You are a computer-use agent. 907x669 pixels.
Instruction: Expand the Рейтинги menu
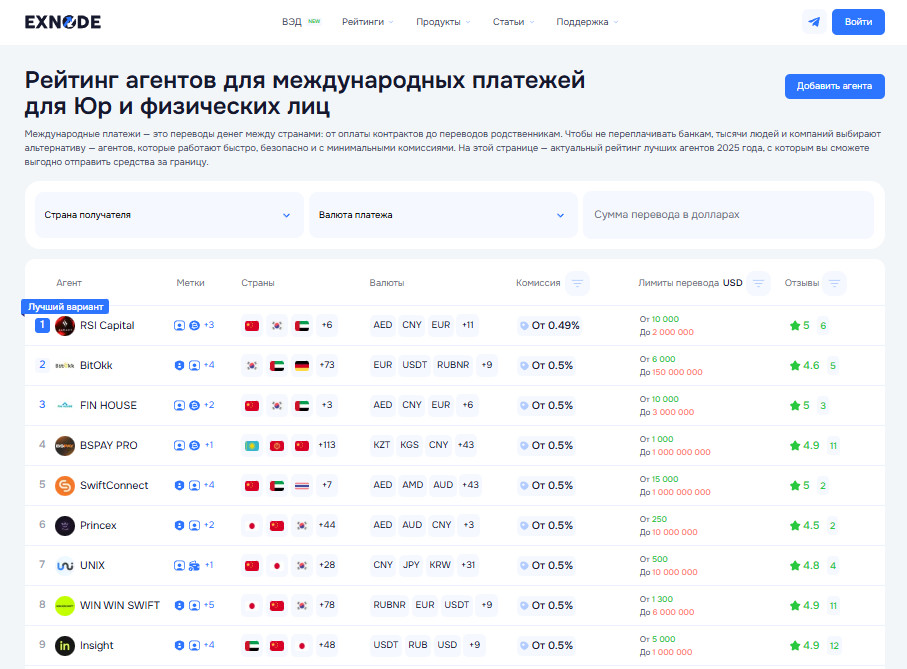point(367,22)
